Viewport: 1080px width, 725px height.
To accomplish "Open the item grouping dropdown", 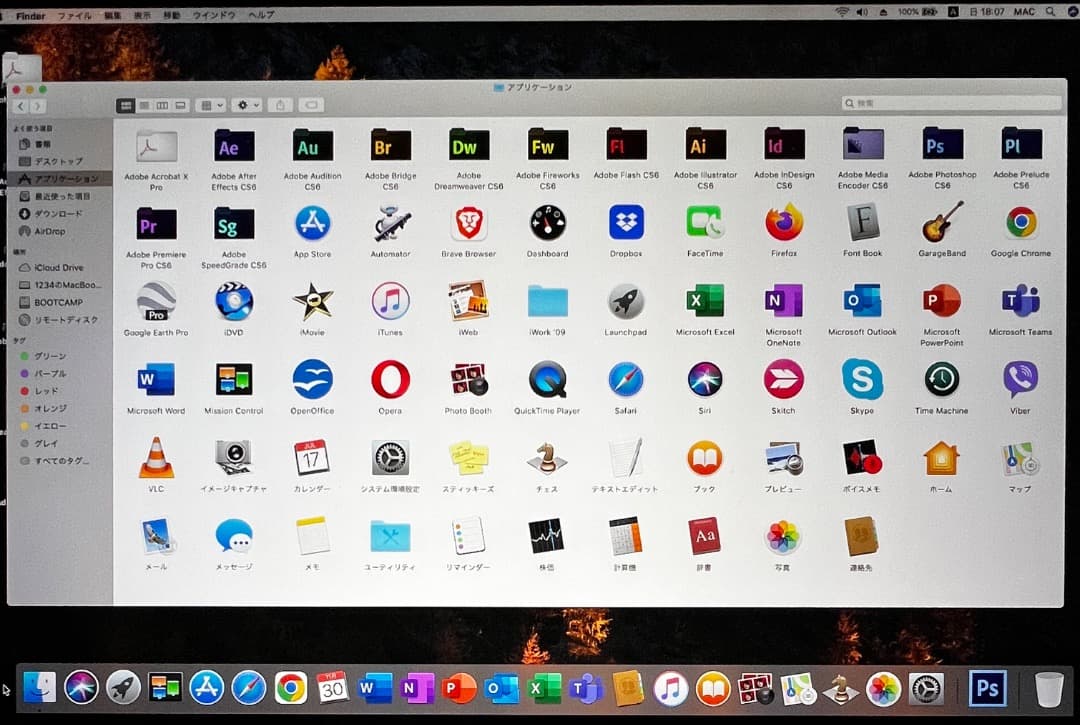I will 210,105.
